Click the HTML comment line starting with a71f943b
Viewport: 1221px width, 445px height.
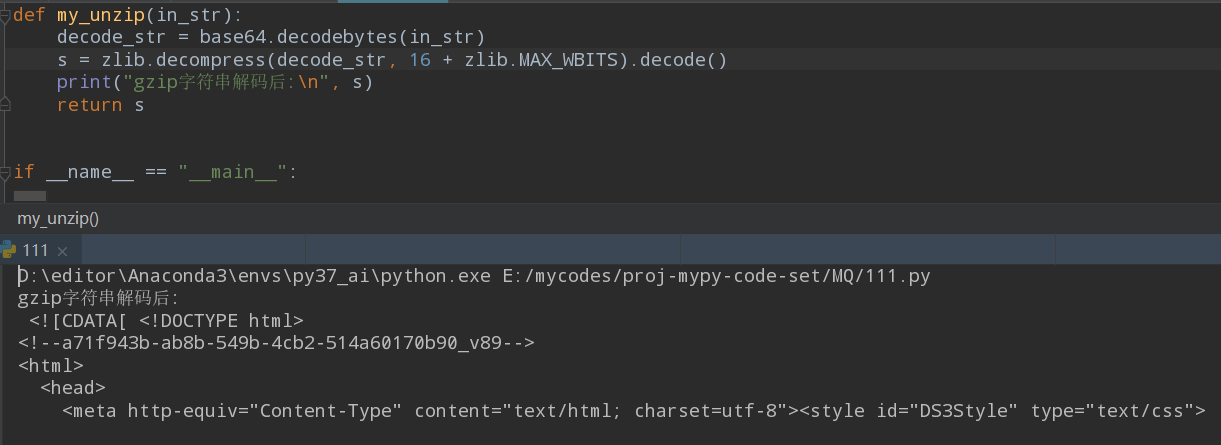[276, 343]
